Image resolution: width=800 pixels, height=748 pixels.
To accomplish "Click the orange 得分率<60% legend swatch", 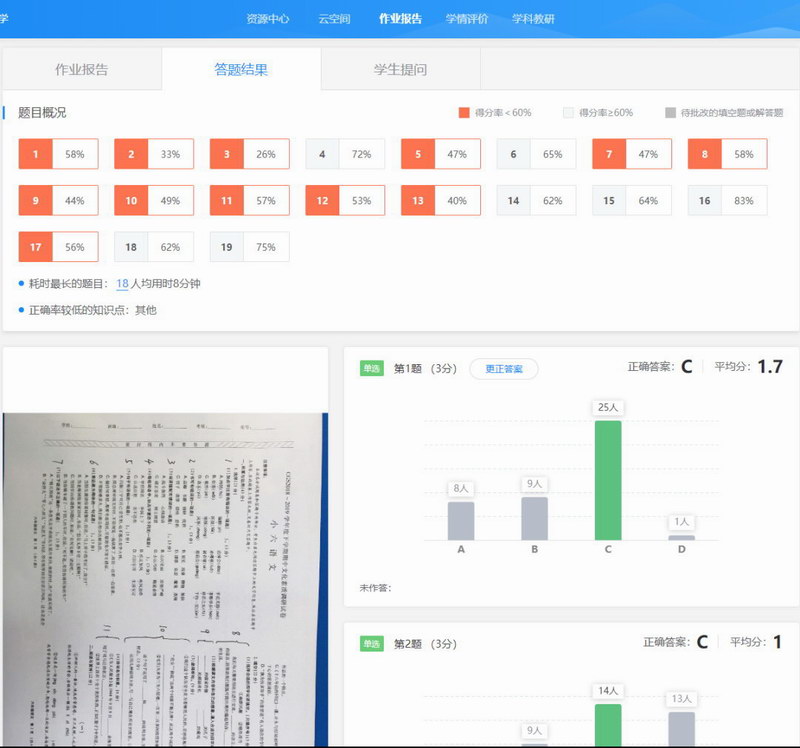I will (463, 113).
